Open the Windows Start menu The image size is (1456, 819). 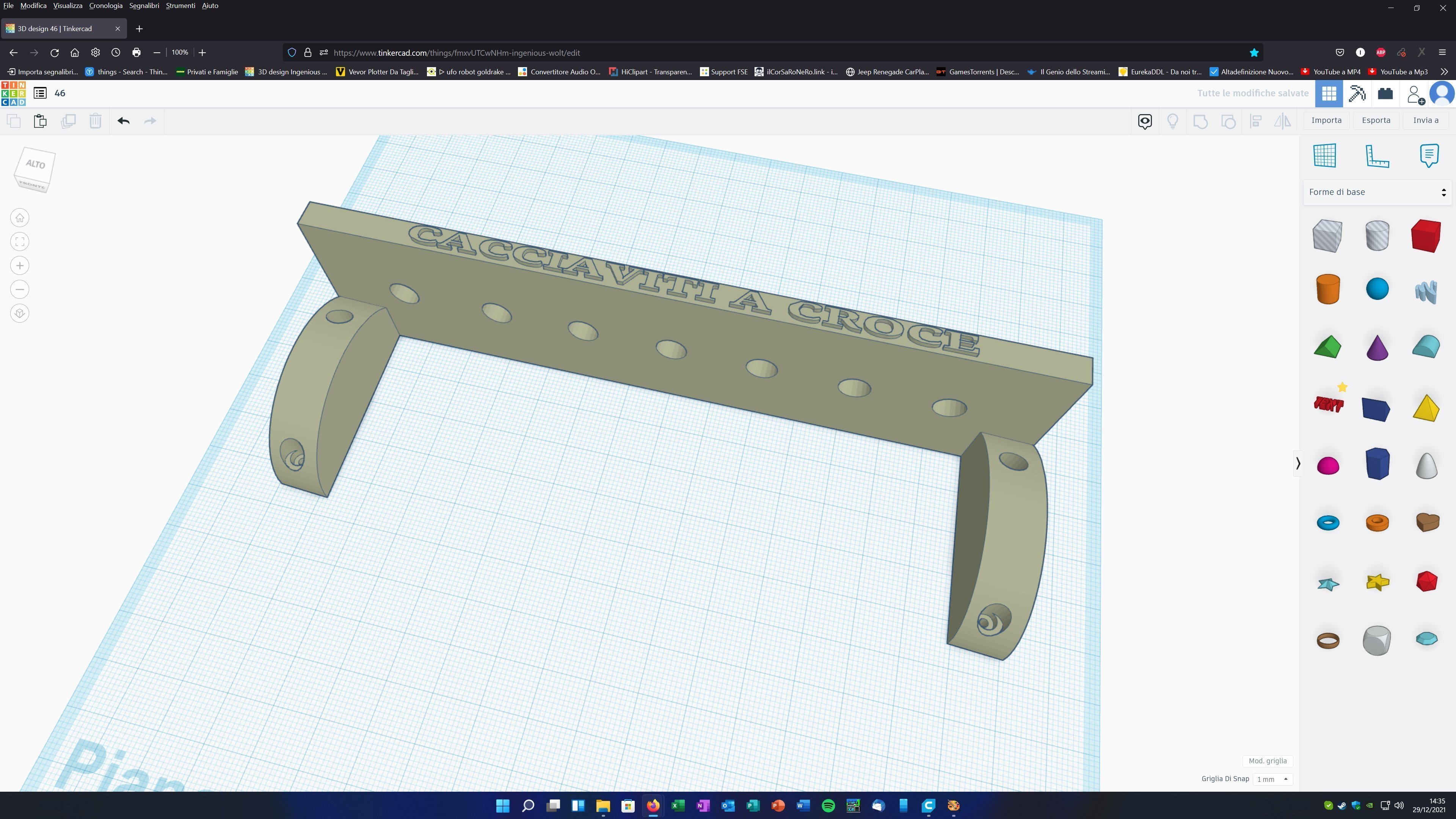pyautogui.click(x=502, y=805)
